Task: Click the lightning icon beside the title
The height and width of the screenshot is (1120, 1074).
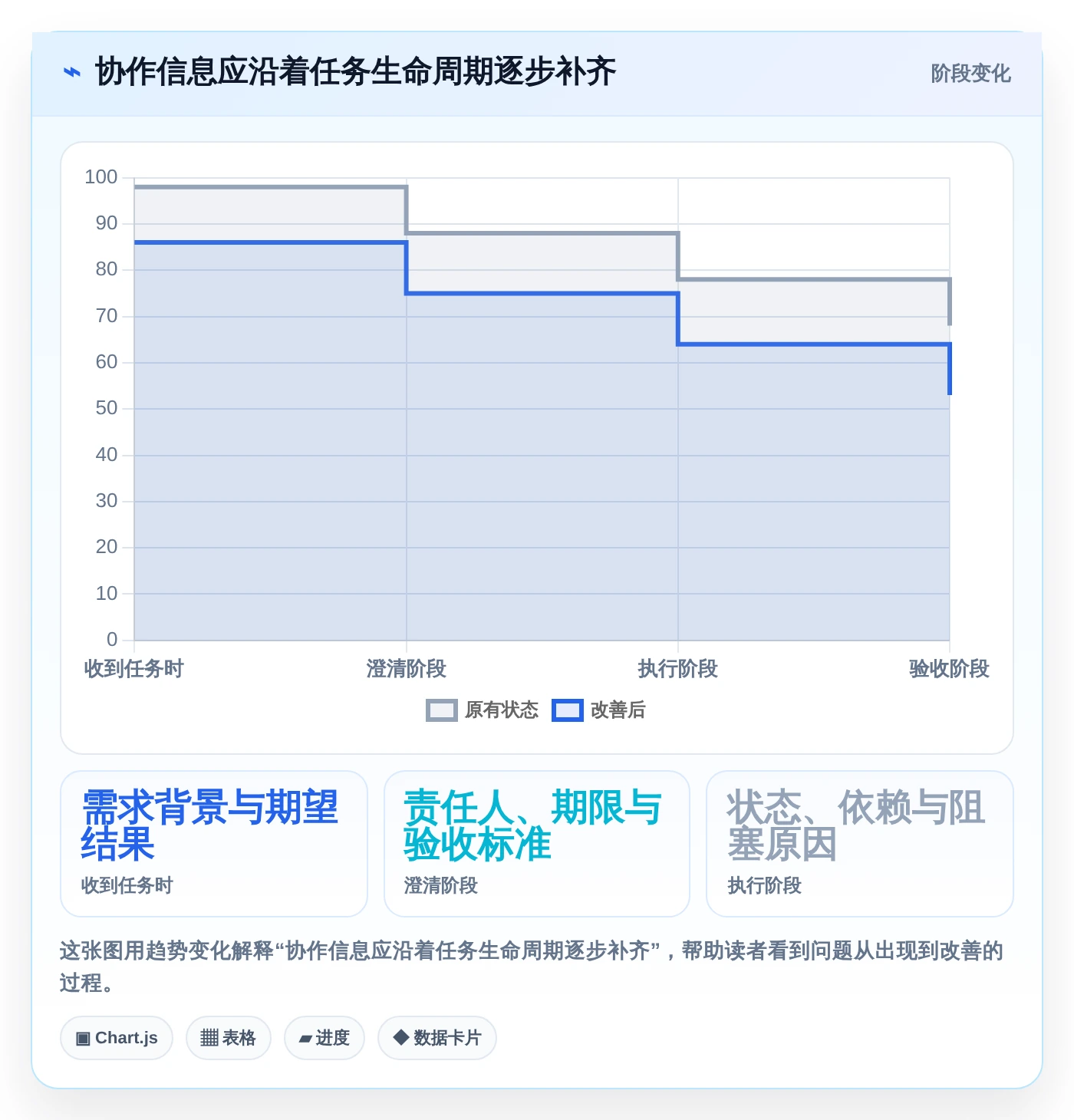Action: (x=71, y=73)
